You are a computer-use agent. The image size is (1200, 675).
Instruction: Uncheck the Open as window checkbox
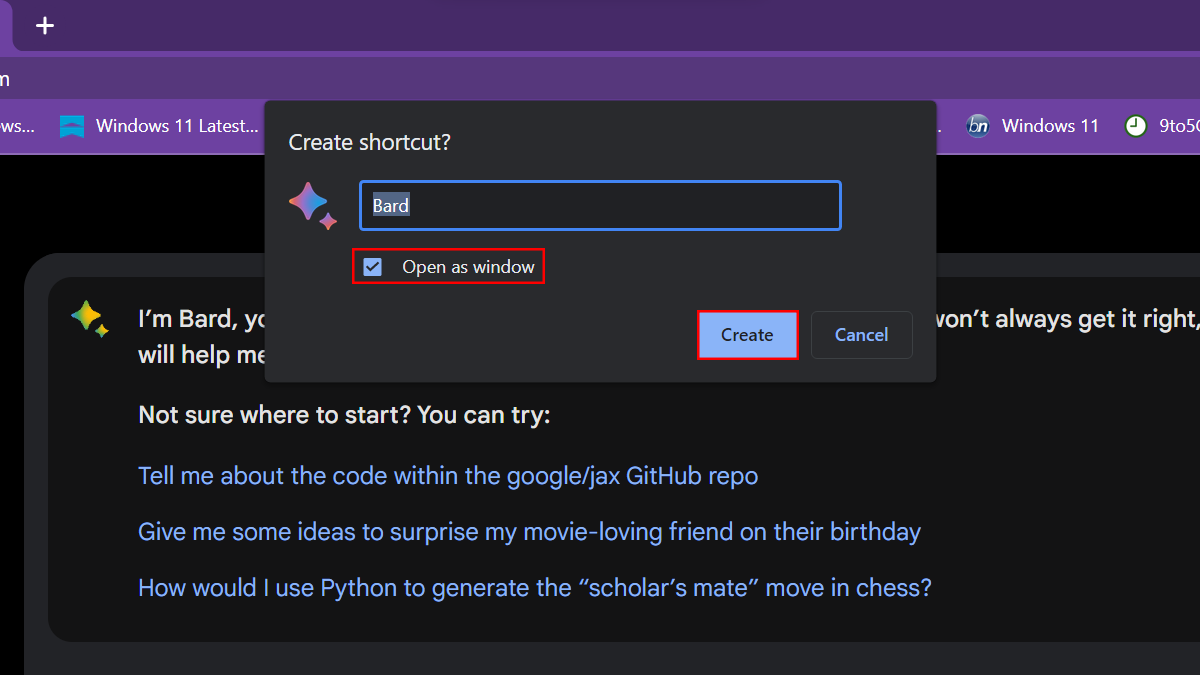coord(373,267)
